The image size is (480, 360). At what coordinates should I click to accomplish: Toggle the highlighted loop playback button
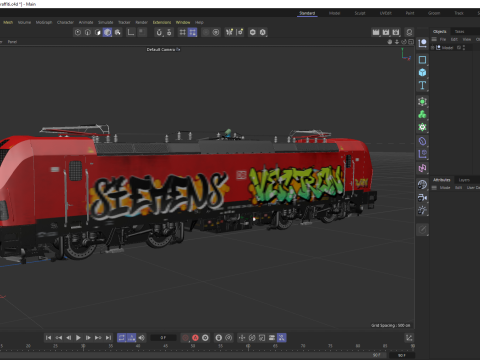[122, 338]
